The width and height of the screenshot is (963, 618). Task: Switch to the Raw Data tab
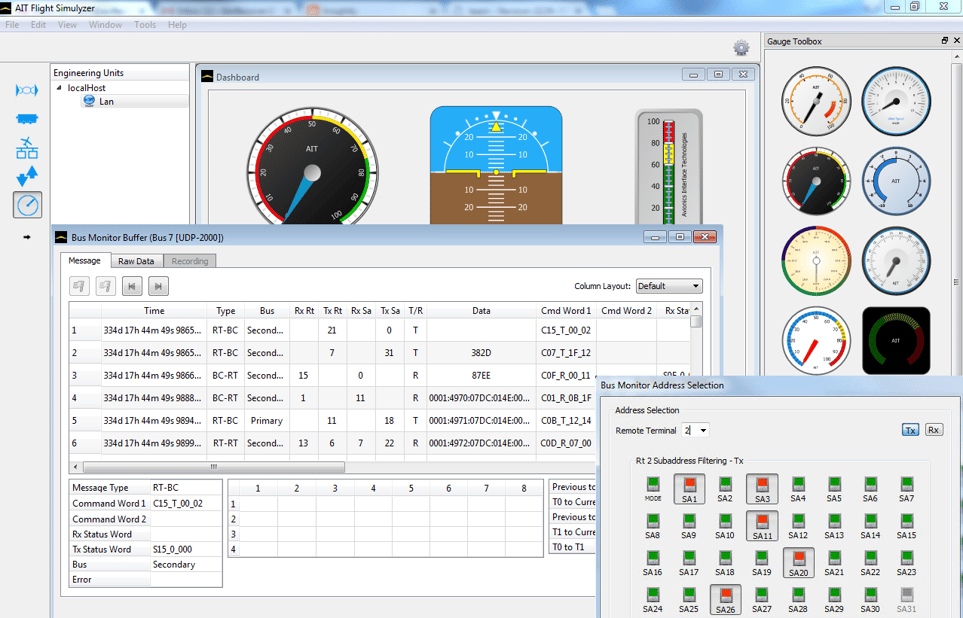(136, 260)
